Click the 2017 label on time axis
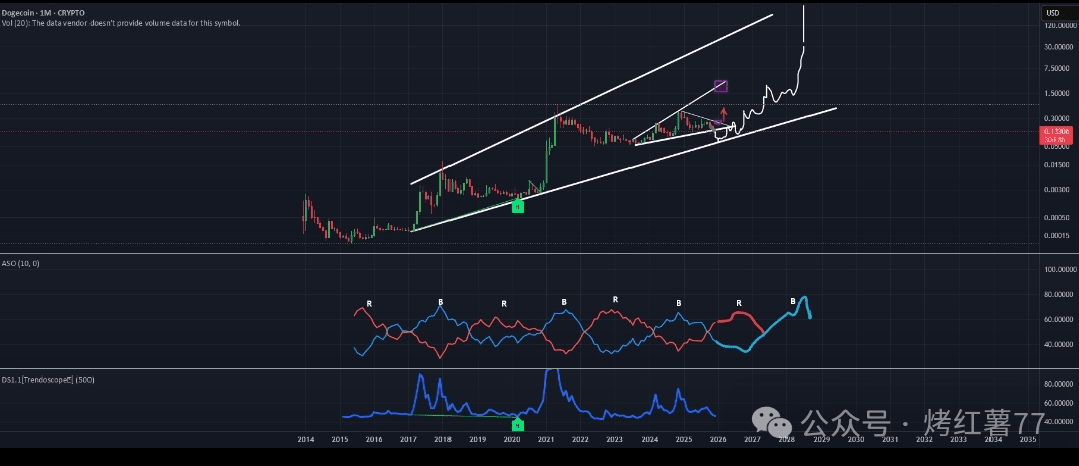Image resolution: width=1079 pixels, height=466 pixels. (x=408, y=439)
